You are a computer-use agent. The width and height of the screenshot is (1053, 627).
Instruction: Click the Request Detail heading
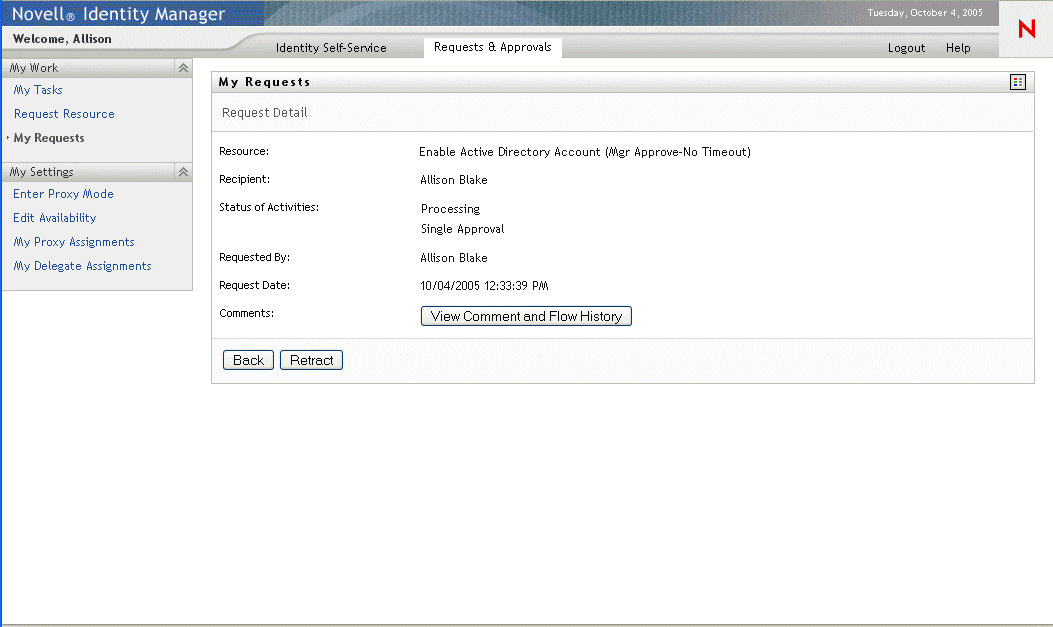pyautogui.click(x=265, y=113)
